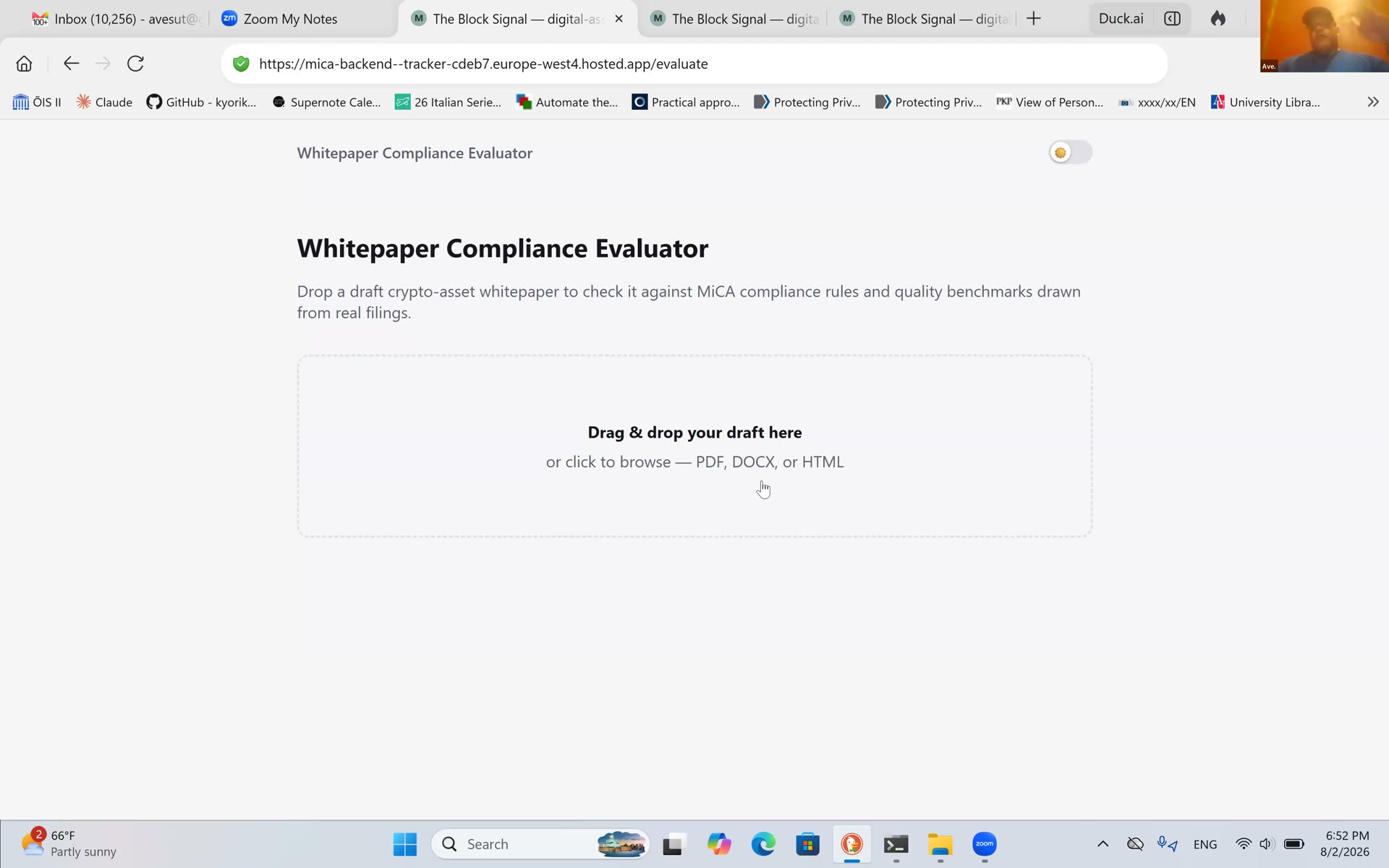
Task: Go to the browser home page
Action: tap(24, 64)
